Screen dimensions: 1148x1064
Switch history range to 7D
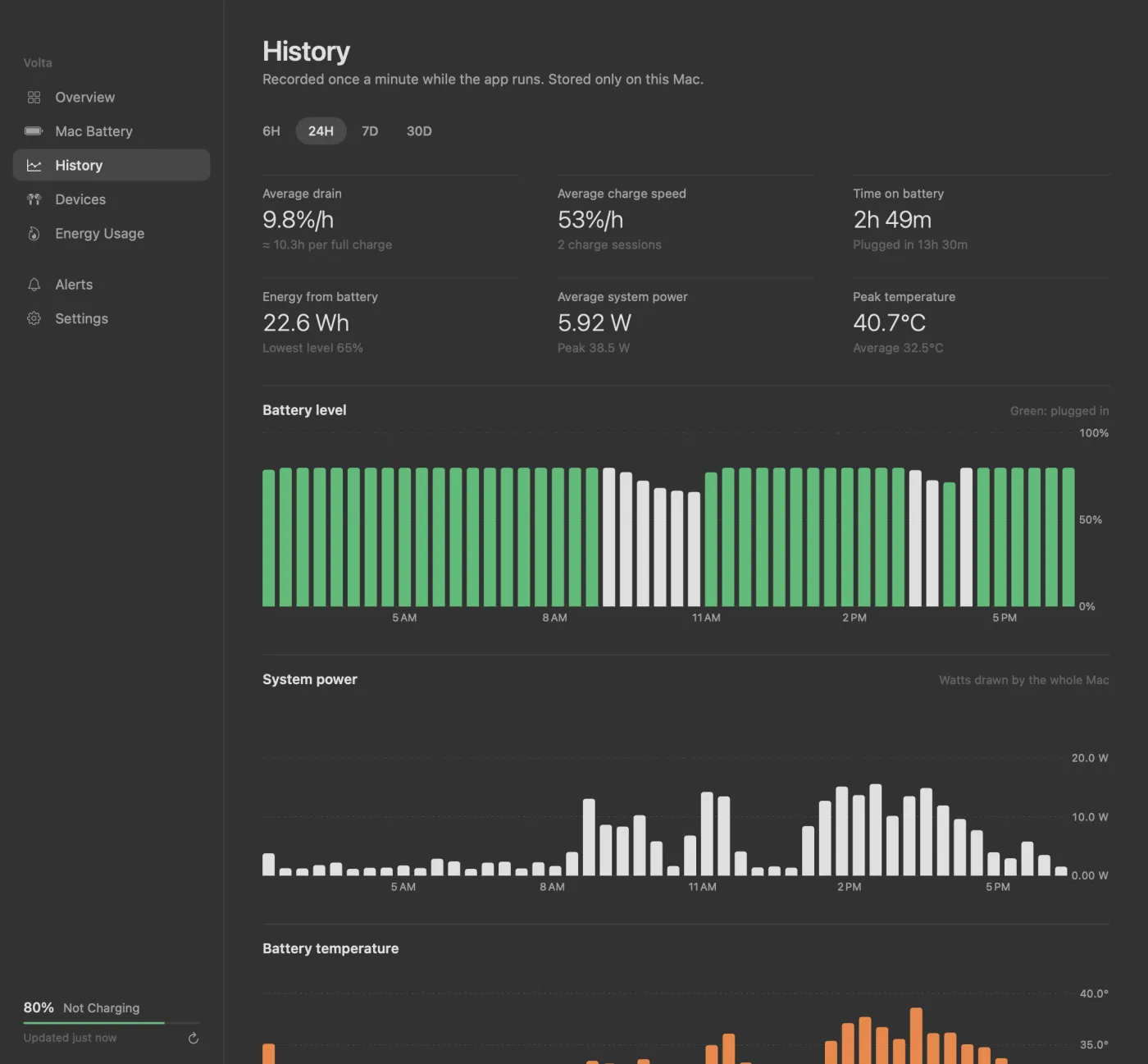[370, 131]
